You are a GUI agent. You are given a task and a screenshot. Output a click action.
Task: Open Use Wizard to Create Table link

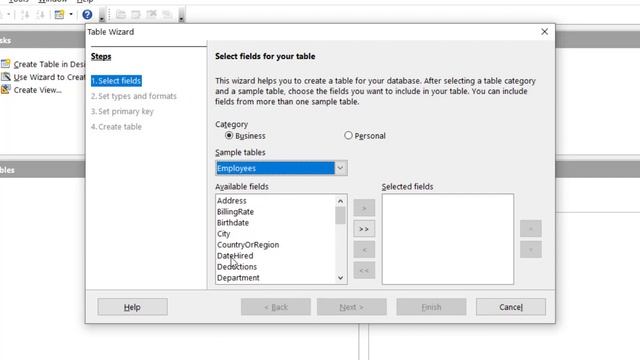pyautogui.click(x=49, y=77)
